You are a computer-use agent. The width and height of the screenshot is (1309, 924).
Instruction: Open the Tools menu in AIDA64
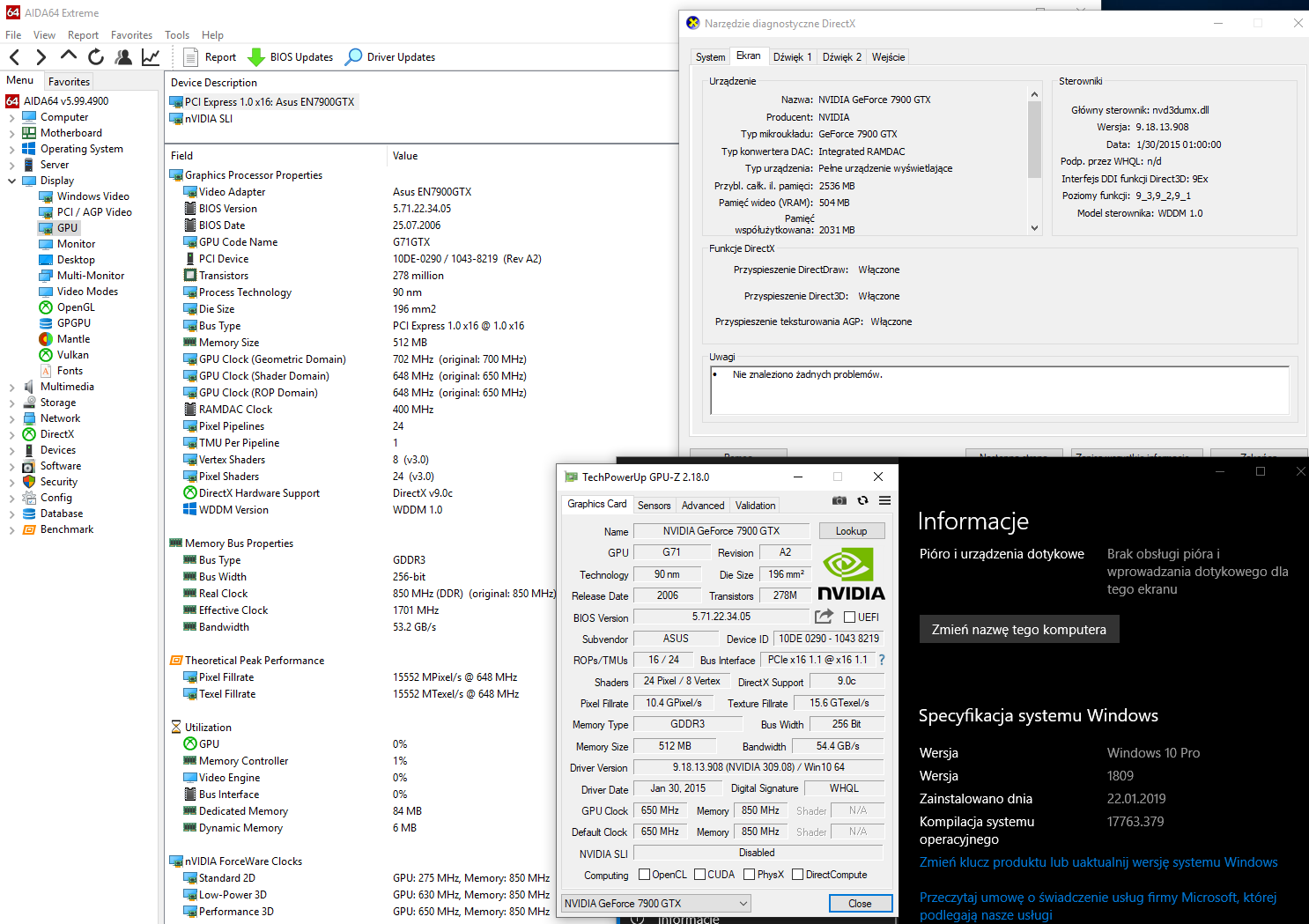coord(177,35)
